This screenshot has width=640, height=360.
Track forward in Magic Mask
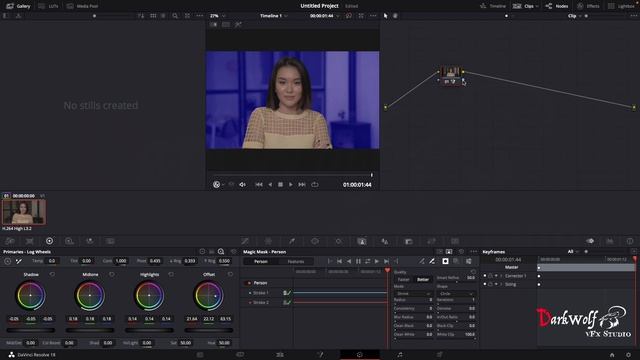(x=377, y=261)
